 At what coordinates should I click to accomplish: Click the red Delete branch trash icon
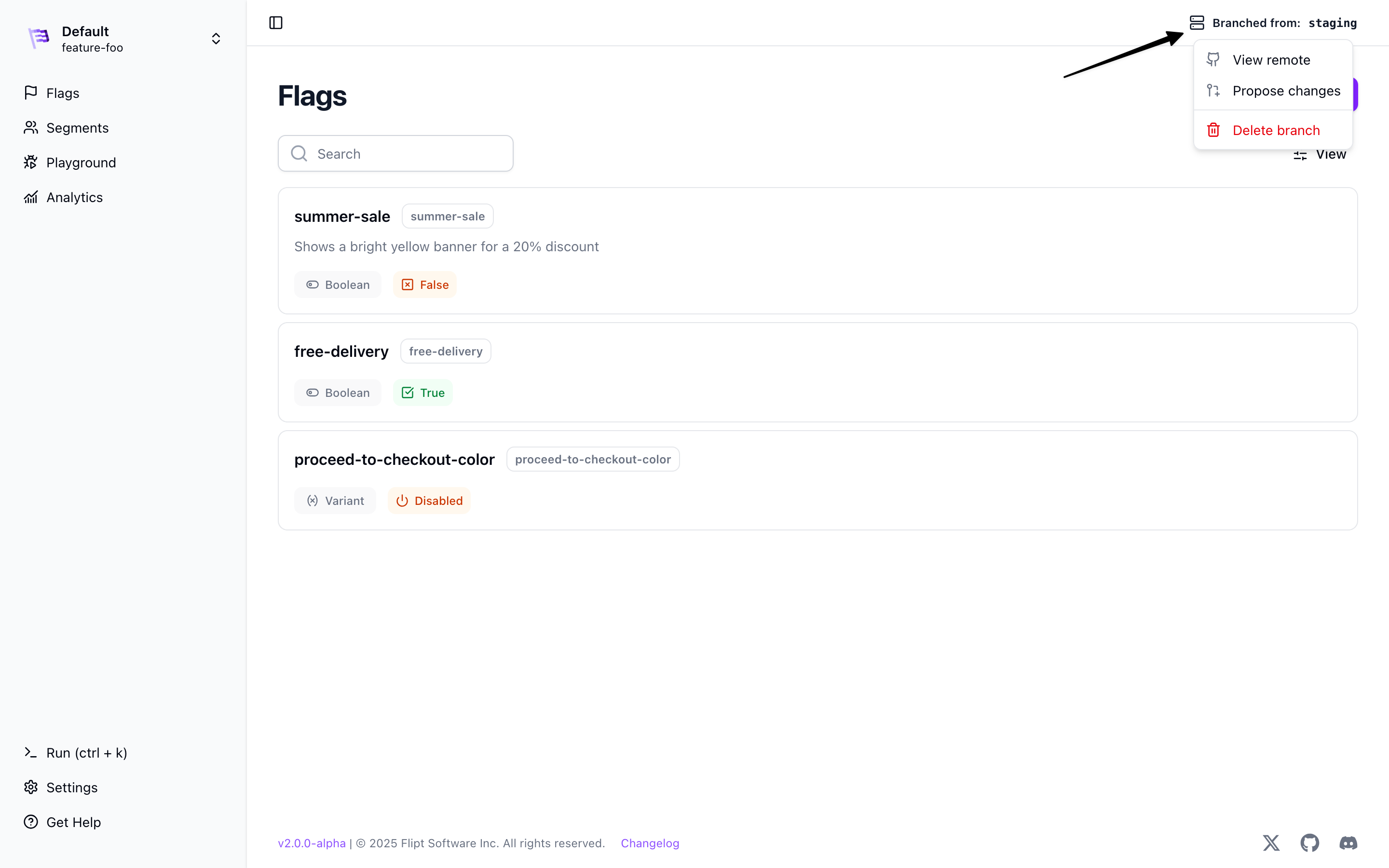point(1213,130)
